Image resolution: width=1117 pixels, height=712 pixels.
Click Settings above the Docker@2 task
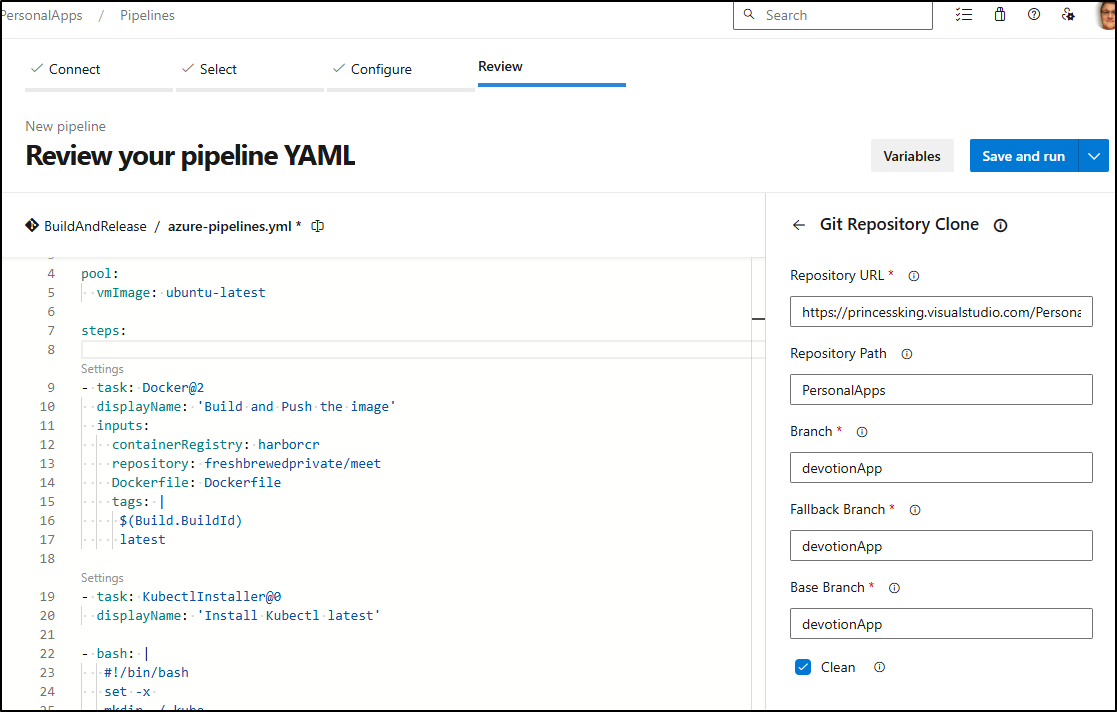[102, 368]
